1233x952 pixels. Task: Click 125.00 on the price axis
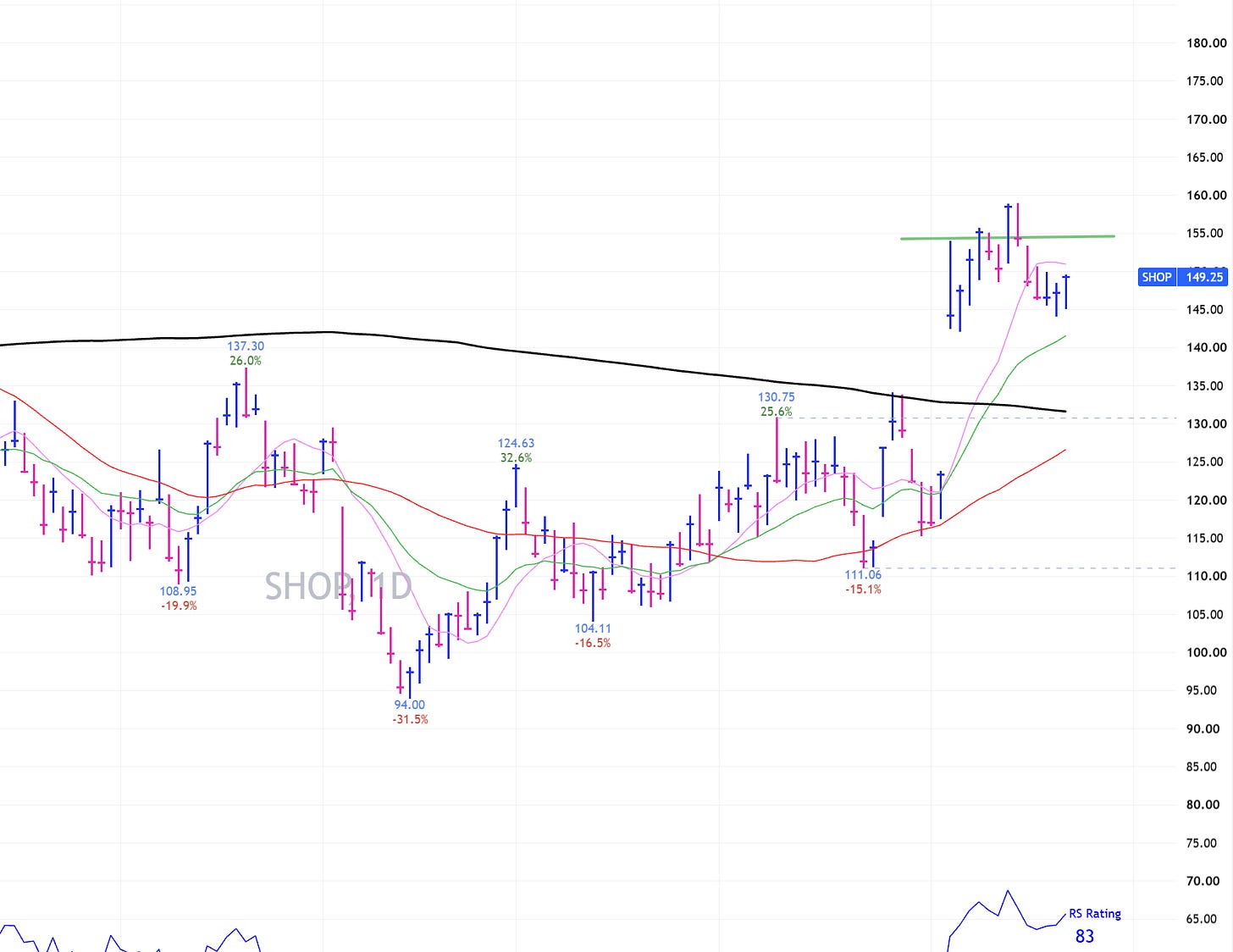1206,462
